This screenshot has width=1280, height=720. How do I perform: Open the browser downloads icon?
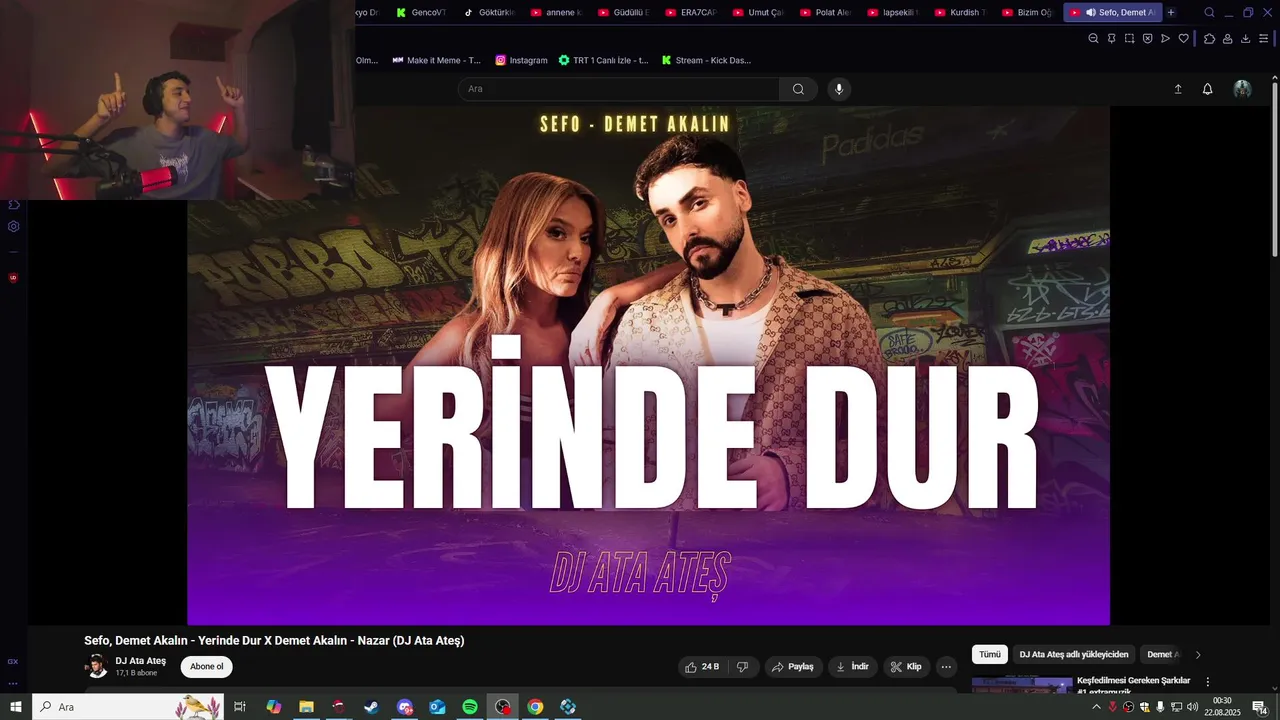[x=1245, y=39]
